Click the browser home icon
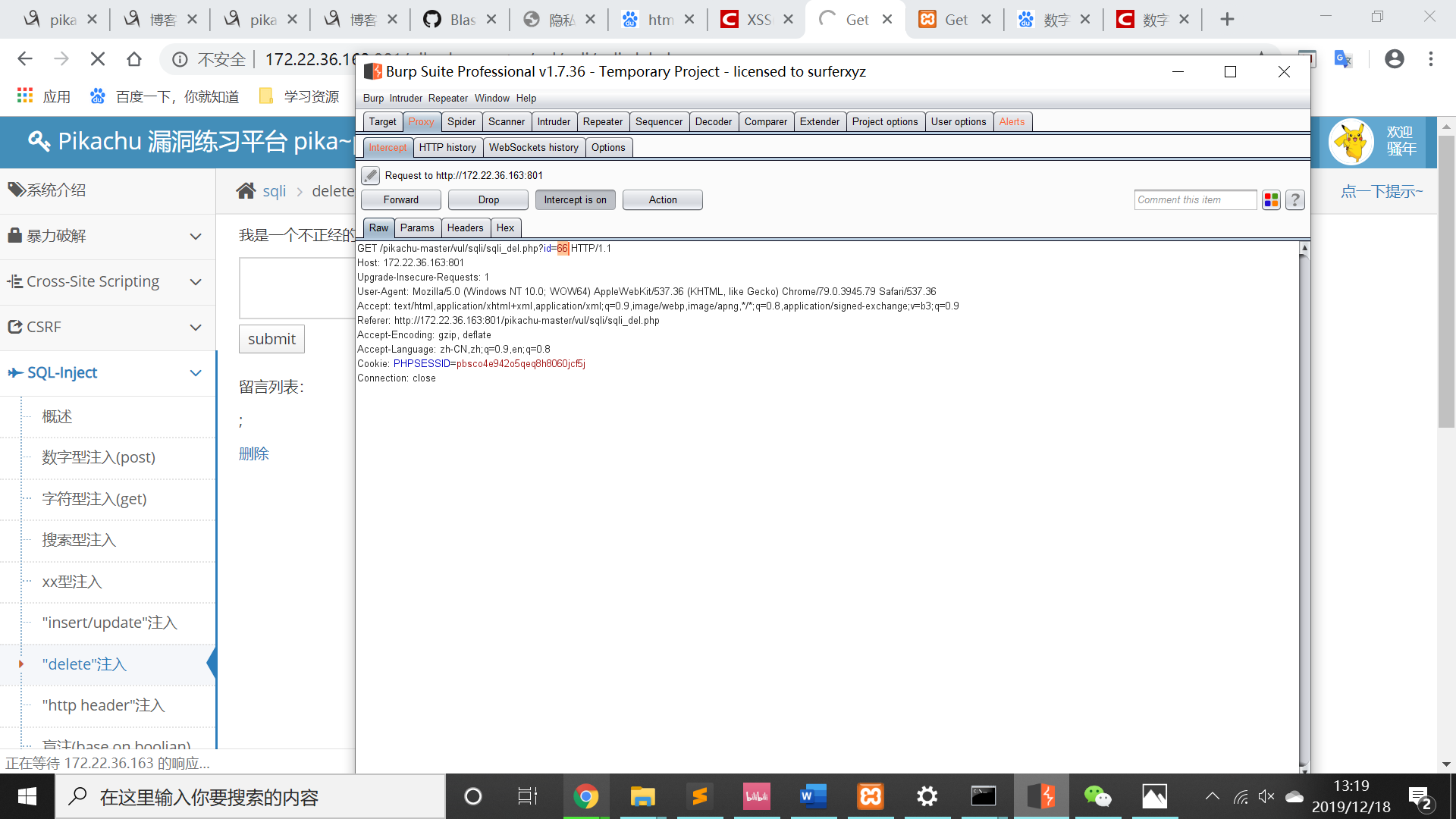This screenshot has height=819, width=1456. [134, 59]
